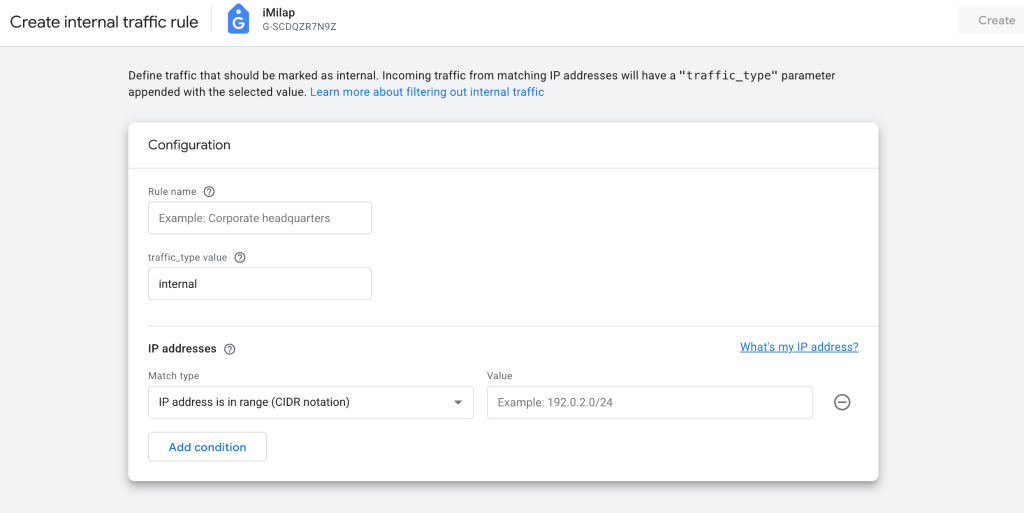Focus the Rule name input field

pyautogui.click(x=260, y=218)
